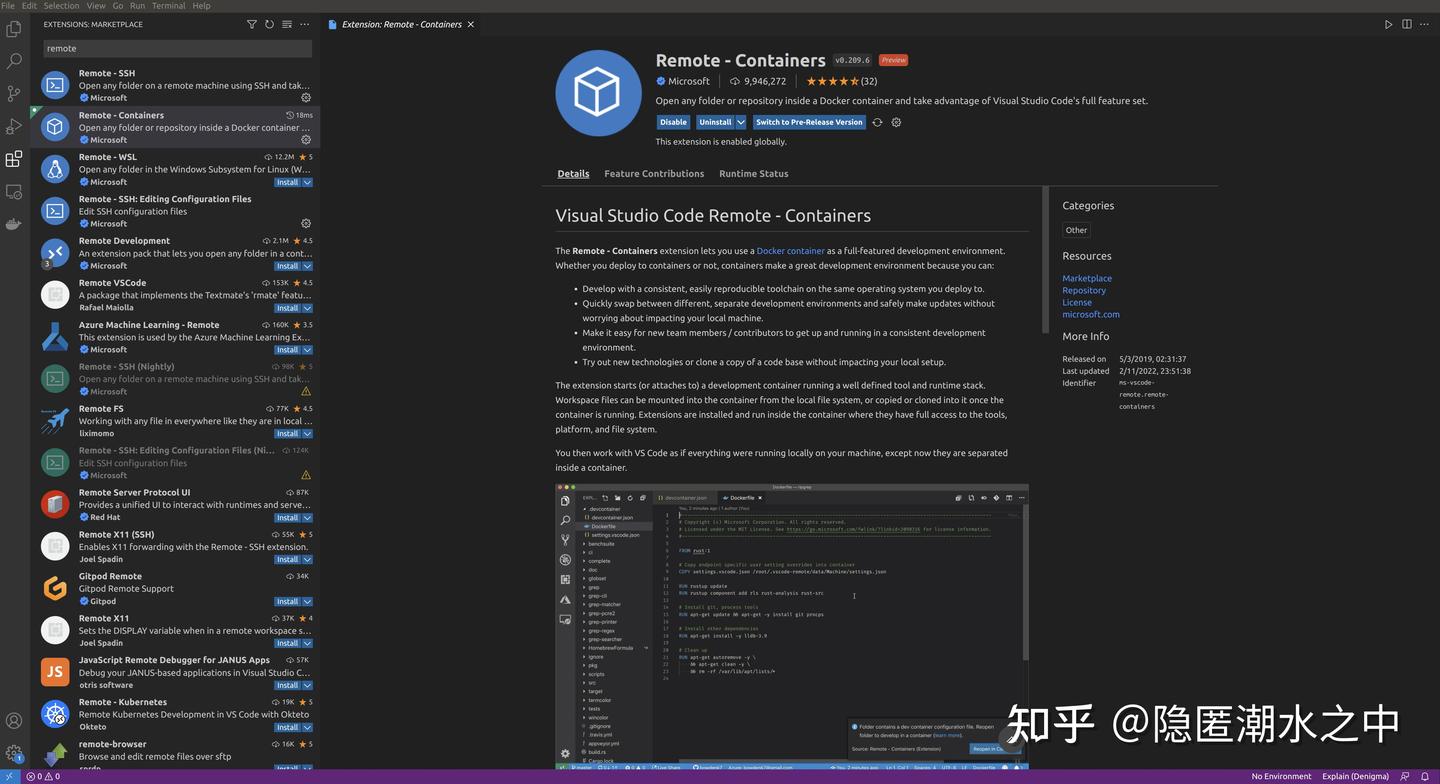Click the extension search input field
1440x784 pixels.
[x=176, y=48]
